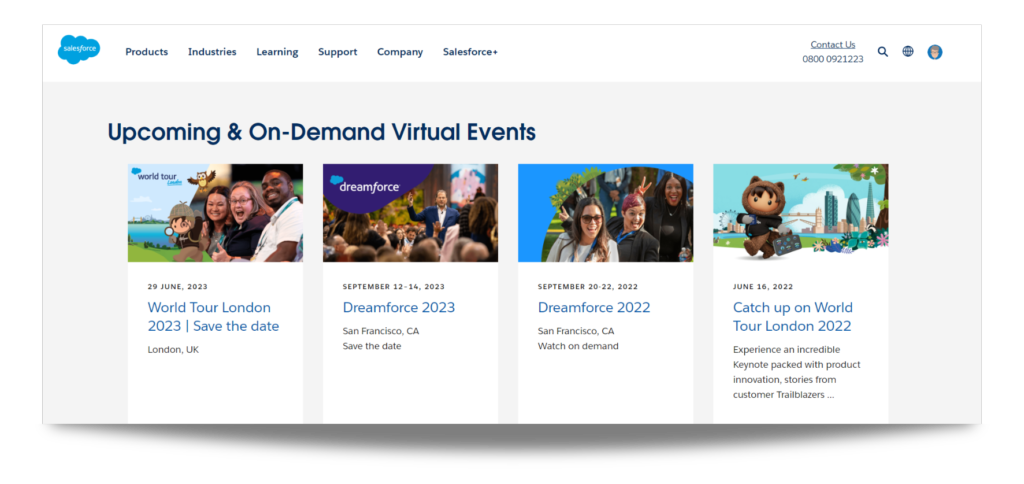Click the phone number 0800 0921223
Screen dimensions: 1024x484
833,59
